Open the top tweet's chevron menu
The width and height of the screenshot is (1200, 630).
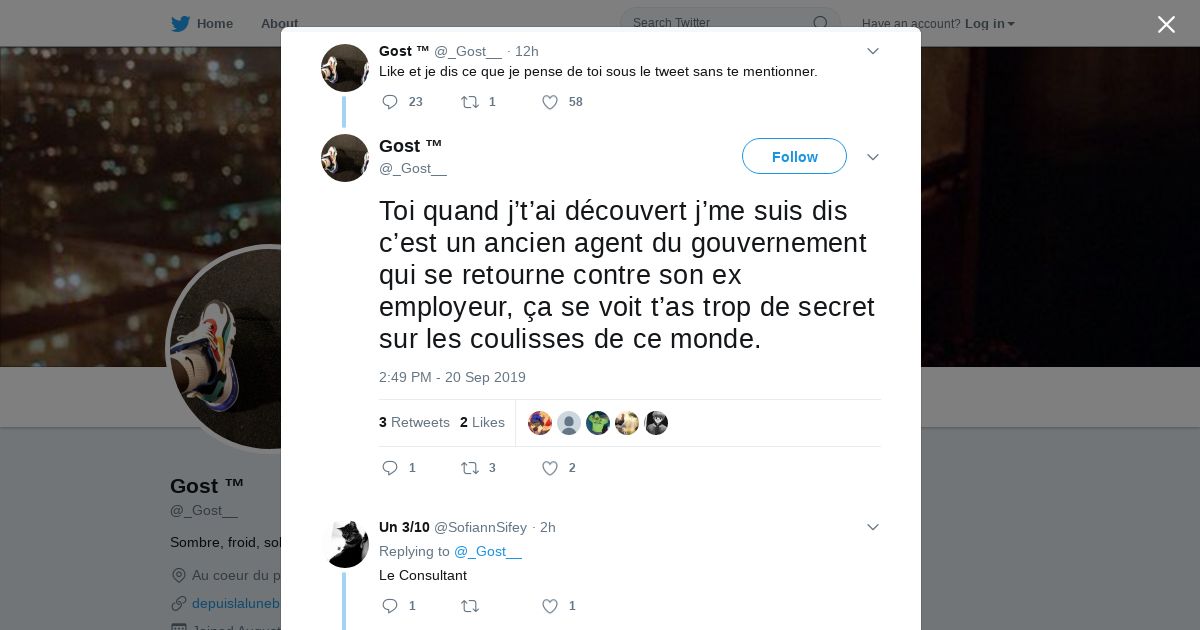pyautogui.click(x=873, y=51)
